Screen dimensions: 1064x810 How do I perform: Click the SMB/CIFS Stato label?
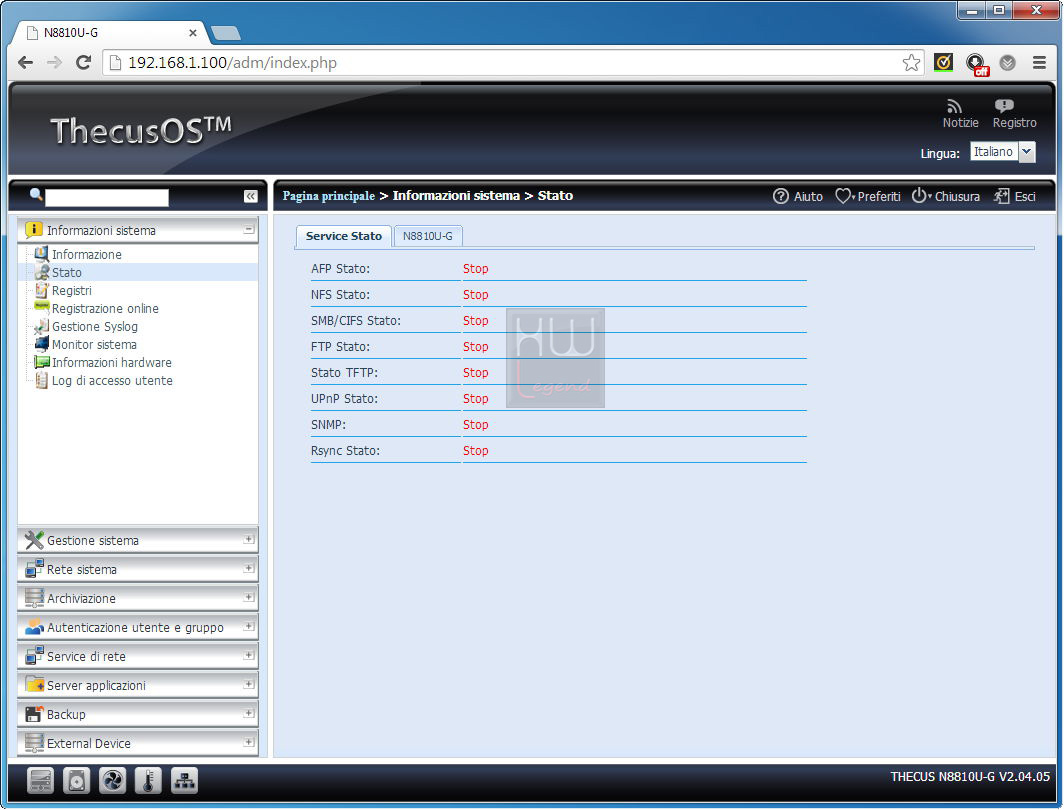(x=356, y=321)
